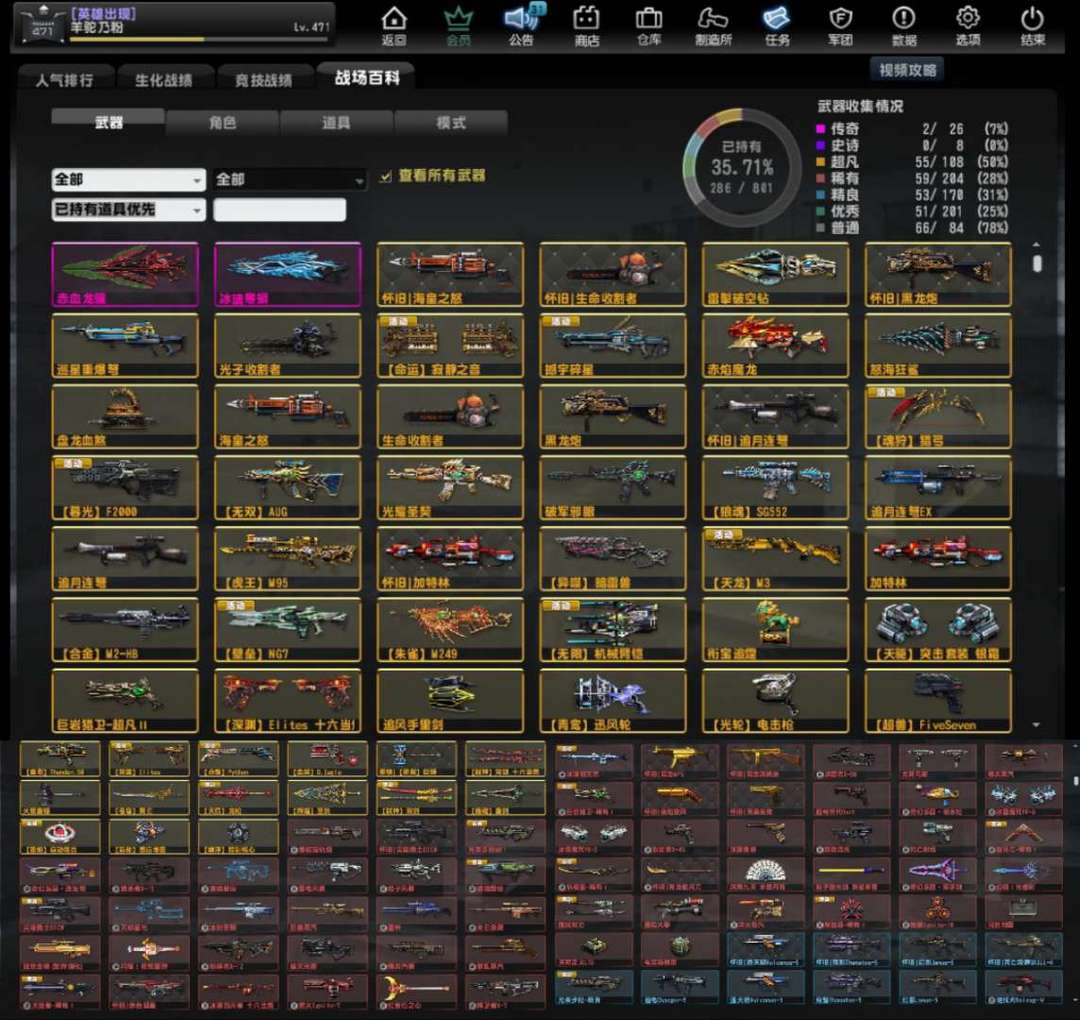Select the 角色 sub-tab
The image size is (1080, 1020).
tap(223, 123)
